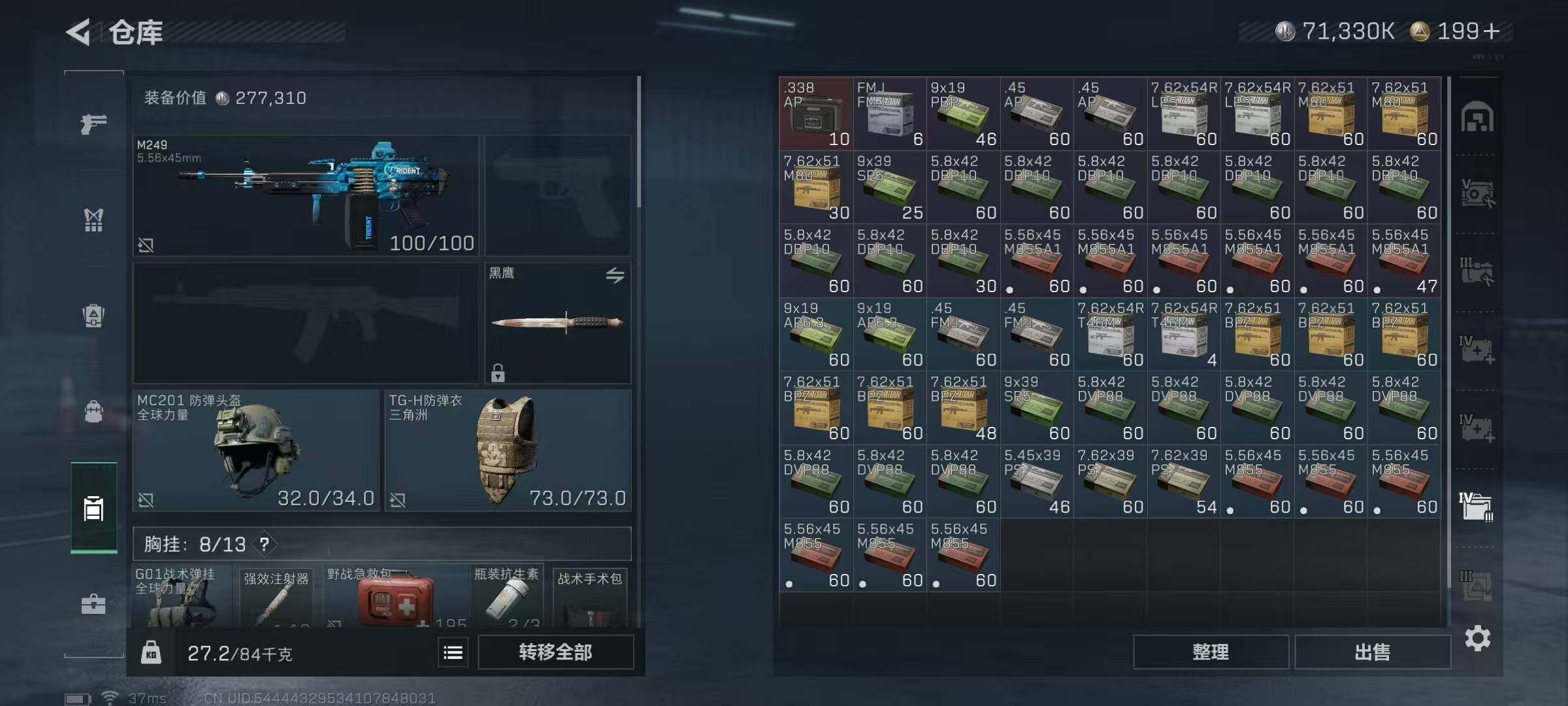Click the 整理 organize button

[x=1211, y=652]
